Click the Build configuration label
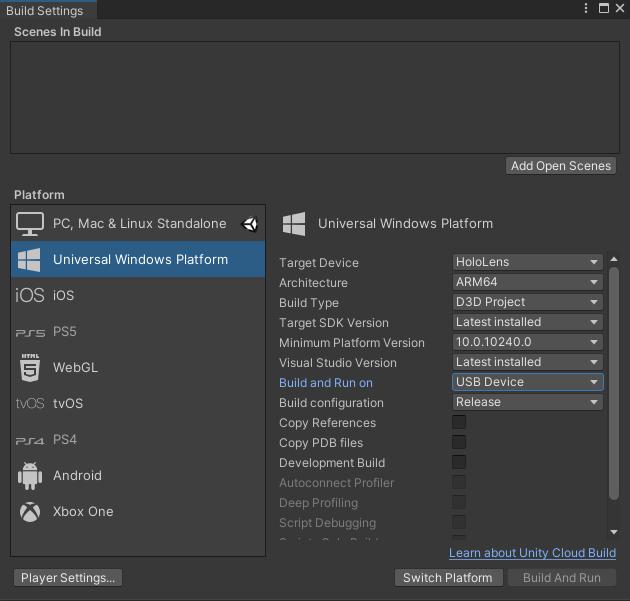The image size is (630, 601). [x=331, y=403]
